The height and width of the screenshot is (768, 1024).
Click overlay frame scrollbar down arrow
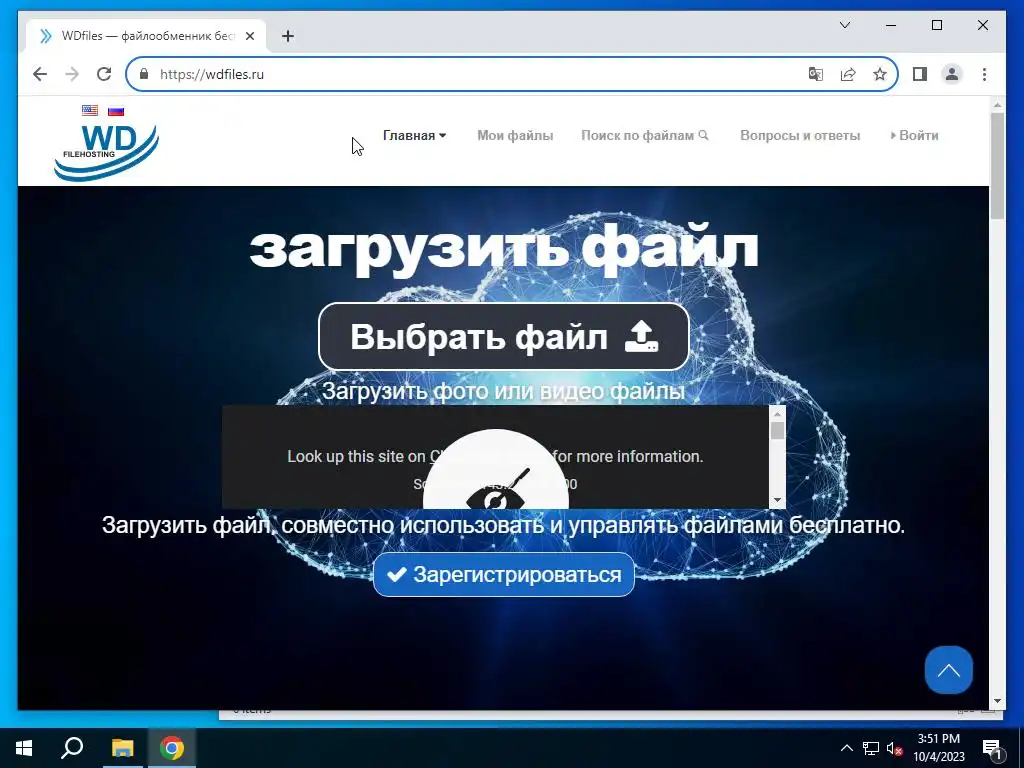pyautogui.click(x=777, y=500)
